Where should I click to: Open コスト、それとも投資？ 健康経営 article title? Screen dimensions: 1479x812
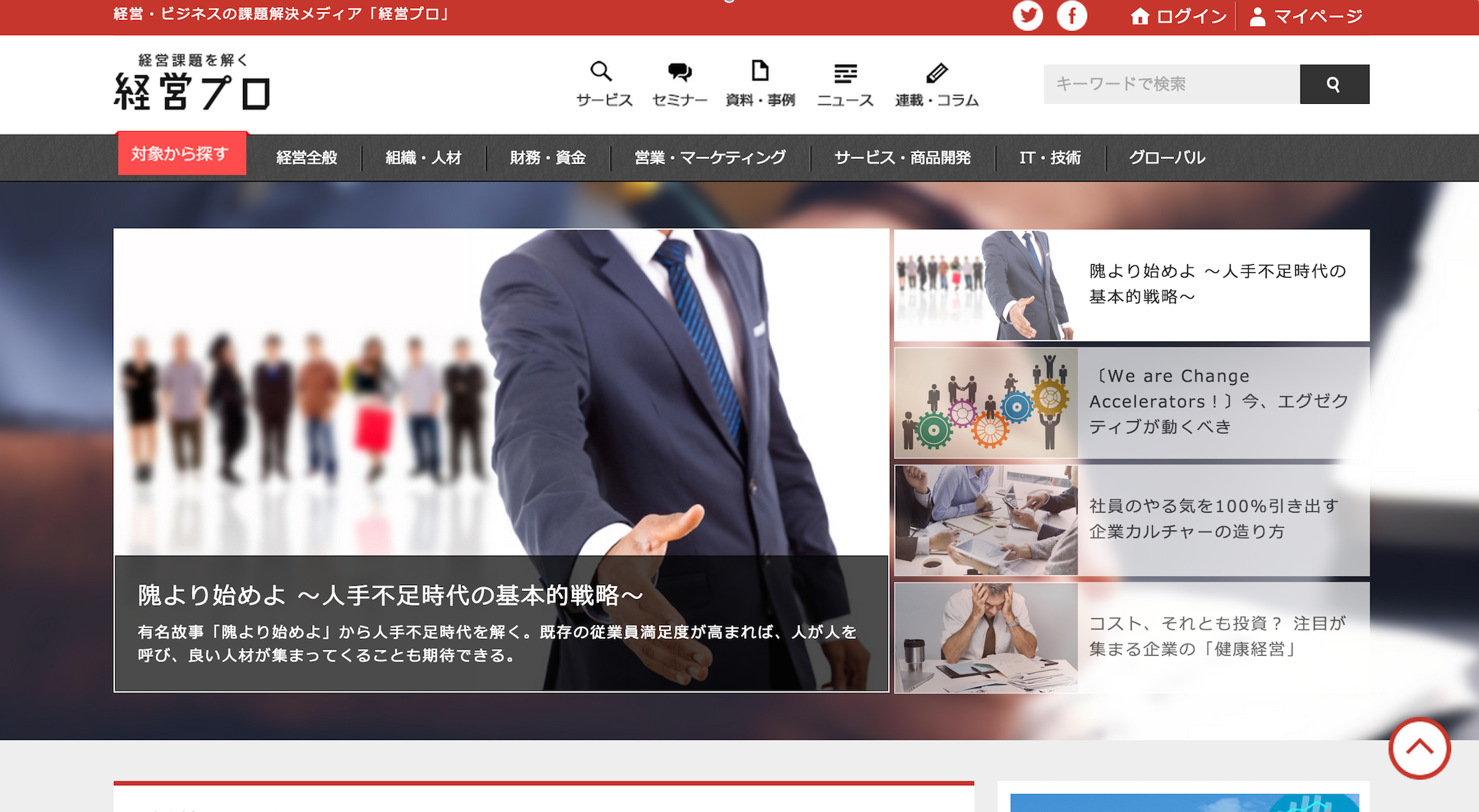coord(1217,636)
